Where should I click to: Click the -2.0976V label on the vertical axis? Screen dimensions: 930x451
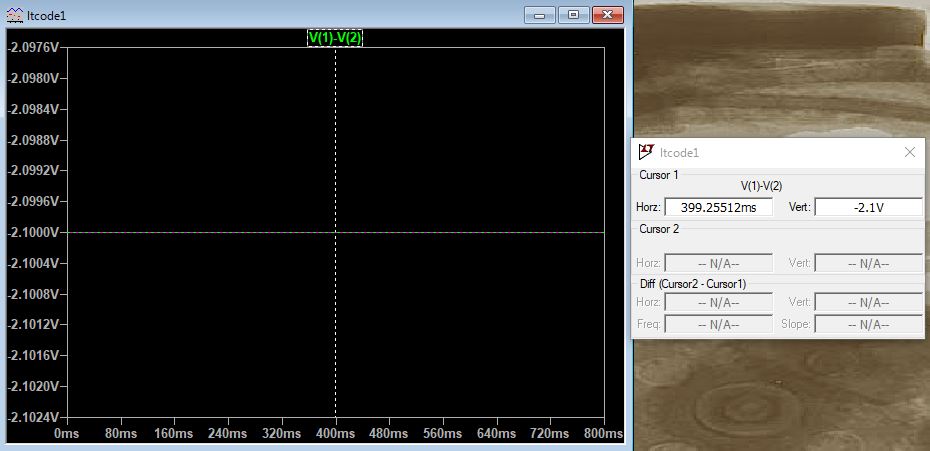pyautogui.click(x=33, y=47)
